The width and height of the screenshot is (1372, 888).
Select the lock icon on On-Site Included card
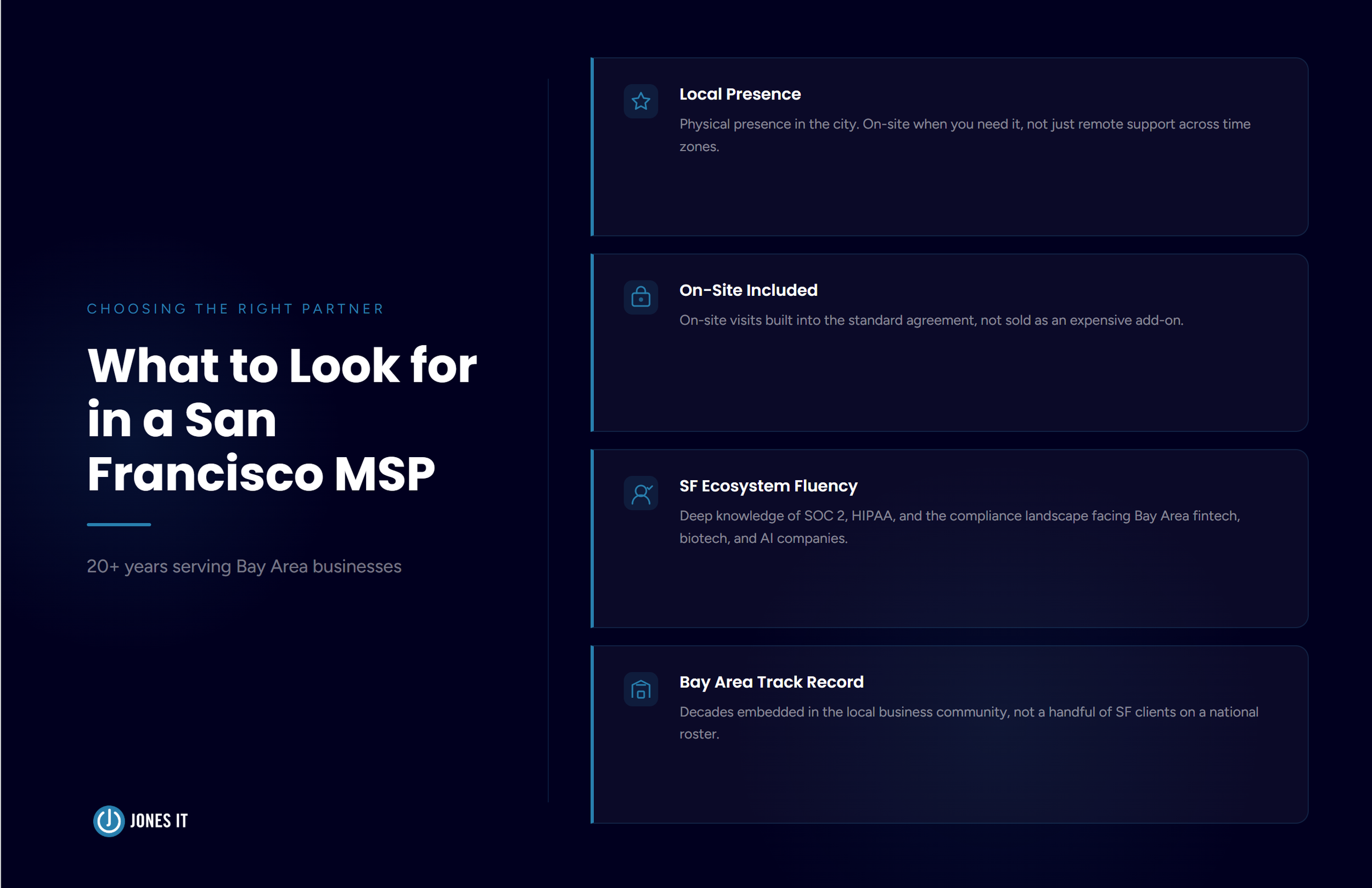[x=640, y=297]
